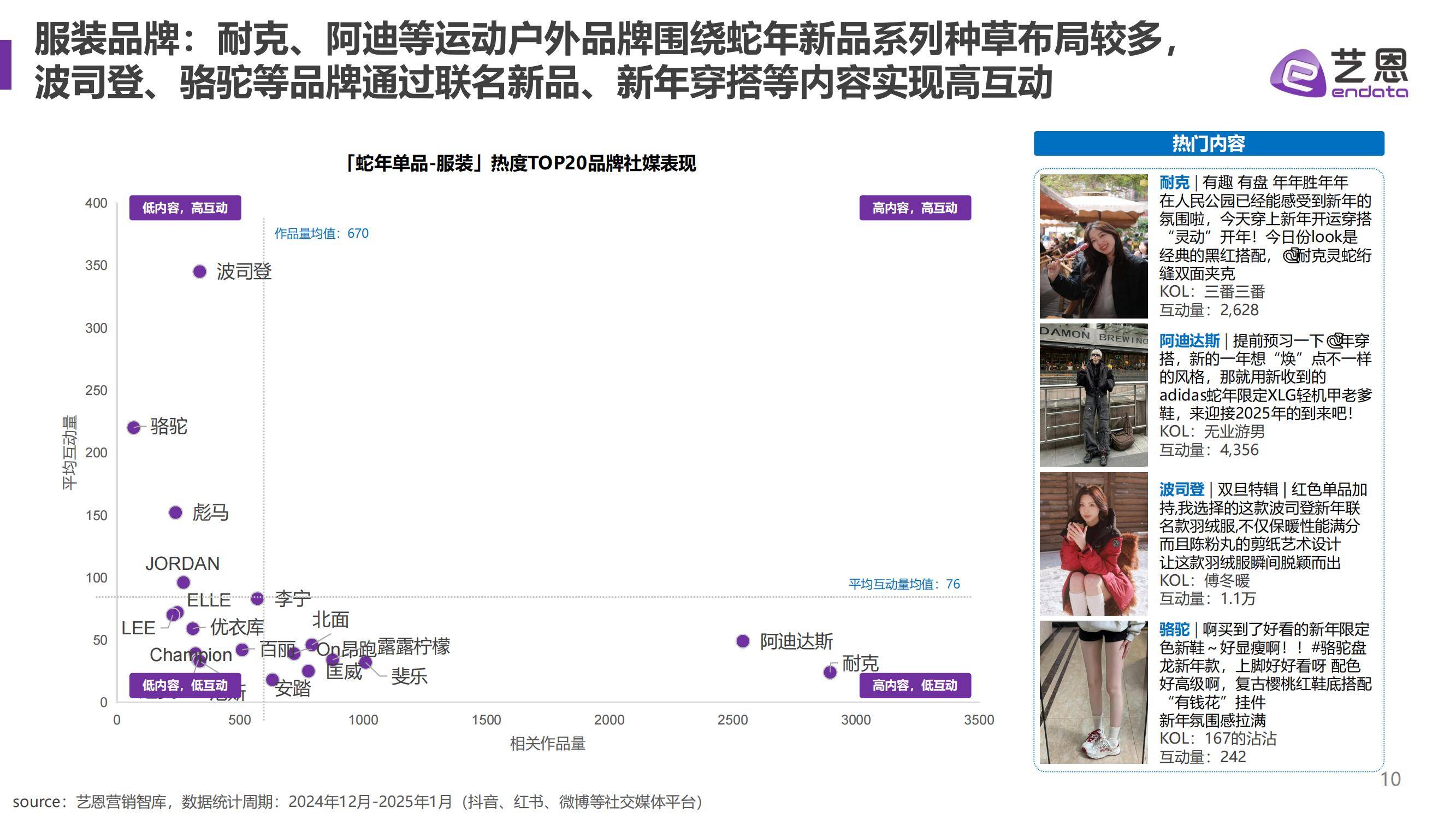This screenshot has width=1456, height=819.
Task: Click the 骆驼 brand name link
Action: click(x=1175, y=629)
